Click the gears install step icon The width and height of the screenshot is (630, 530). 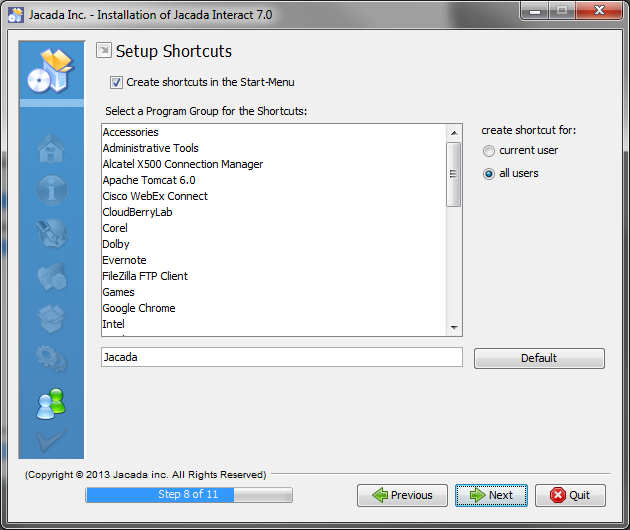click(x=51, y=359)
